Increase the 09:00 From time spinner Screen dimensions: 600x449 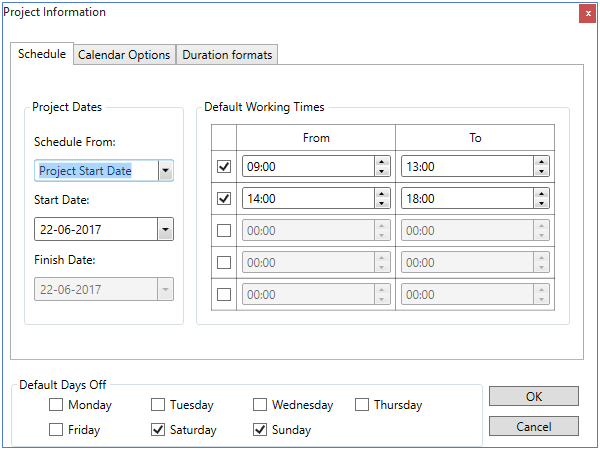coord(382,161)
